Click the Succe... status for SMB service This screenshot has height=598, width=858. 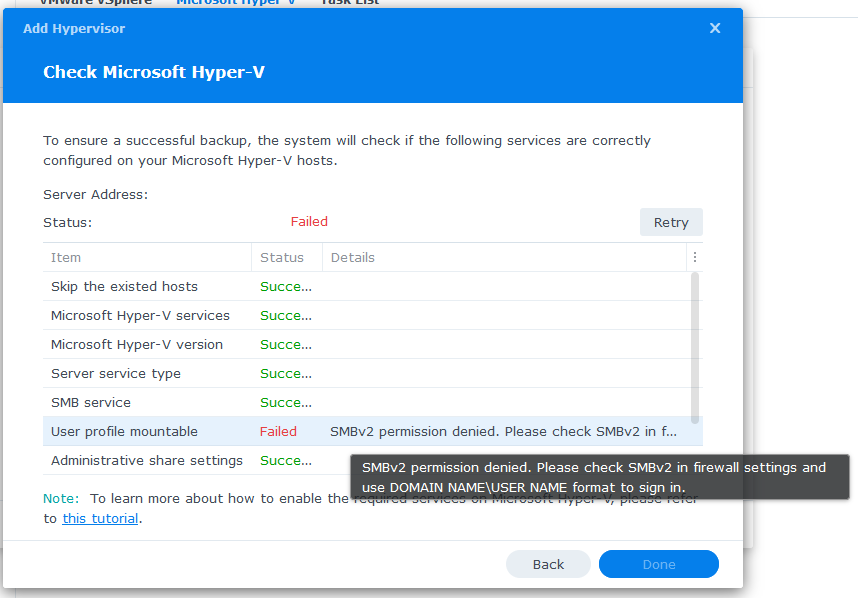tap(286, 403)
